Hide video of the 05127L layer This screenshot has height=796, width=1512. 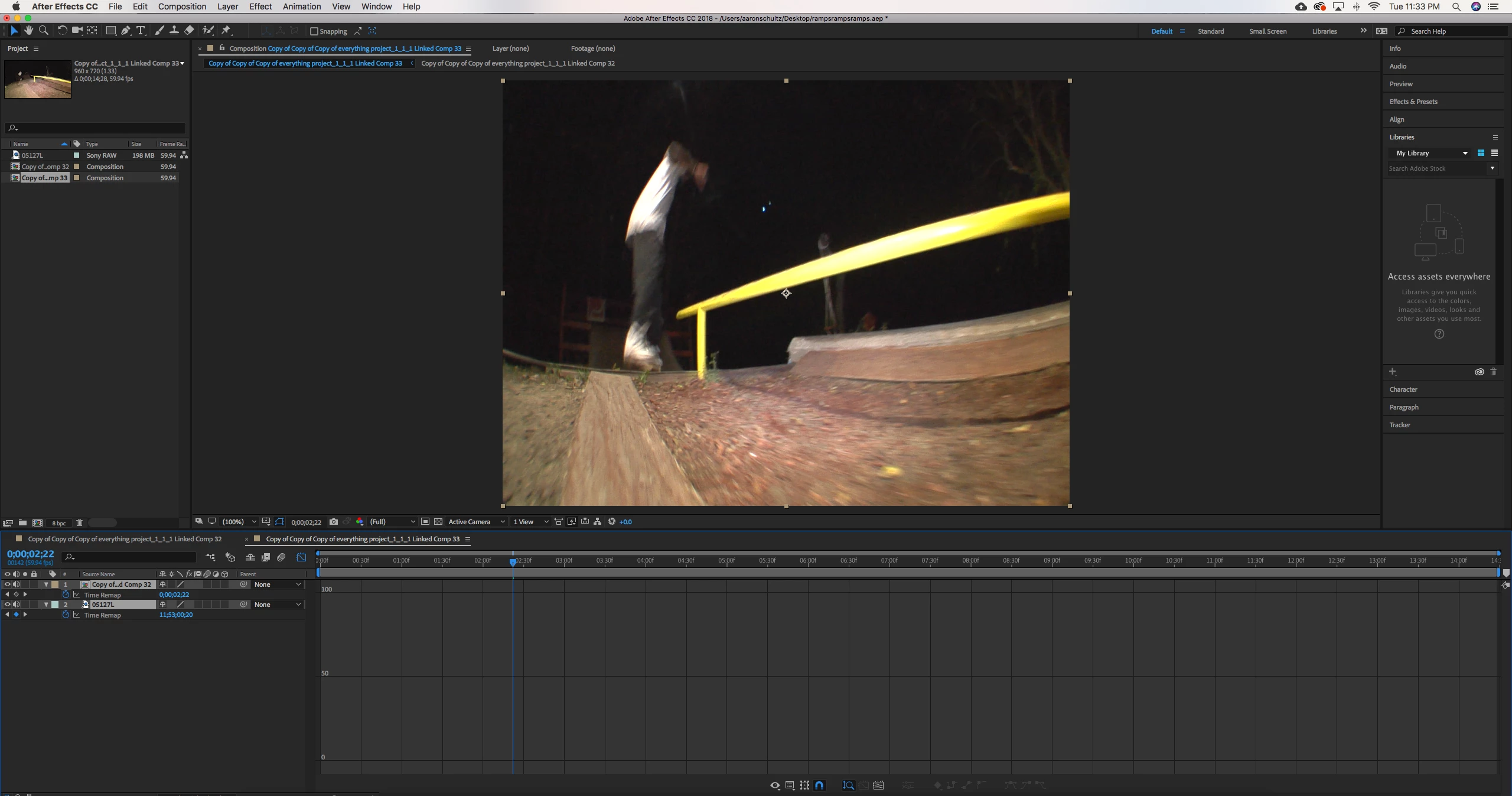7,605
